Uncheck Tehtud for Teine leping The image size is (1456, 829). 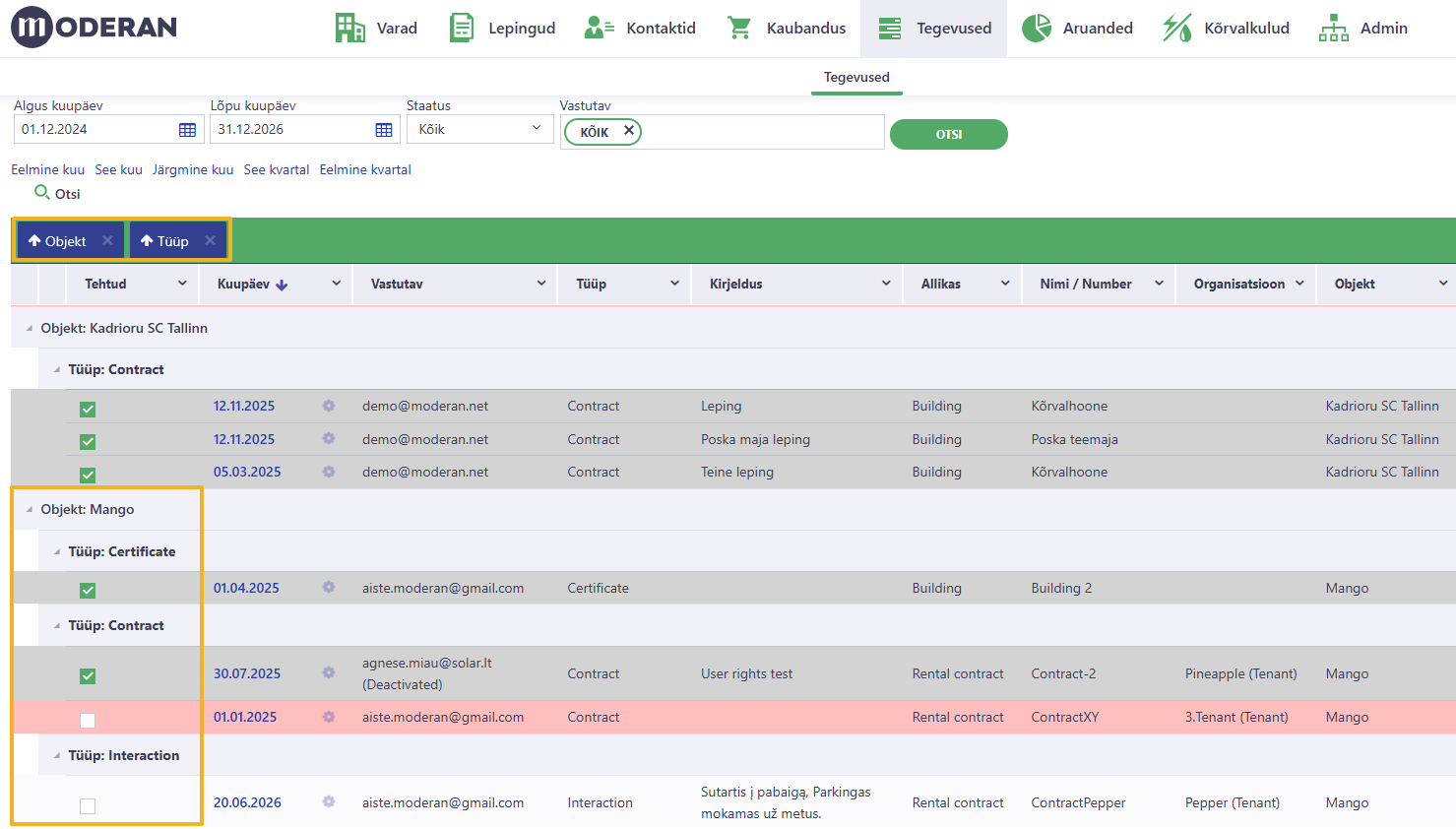88,475
